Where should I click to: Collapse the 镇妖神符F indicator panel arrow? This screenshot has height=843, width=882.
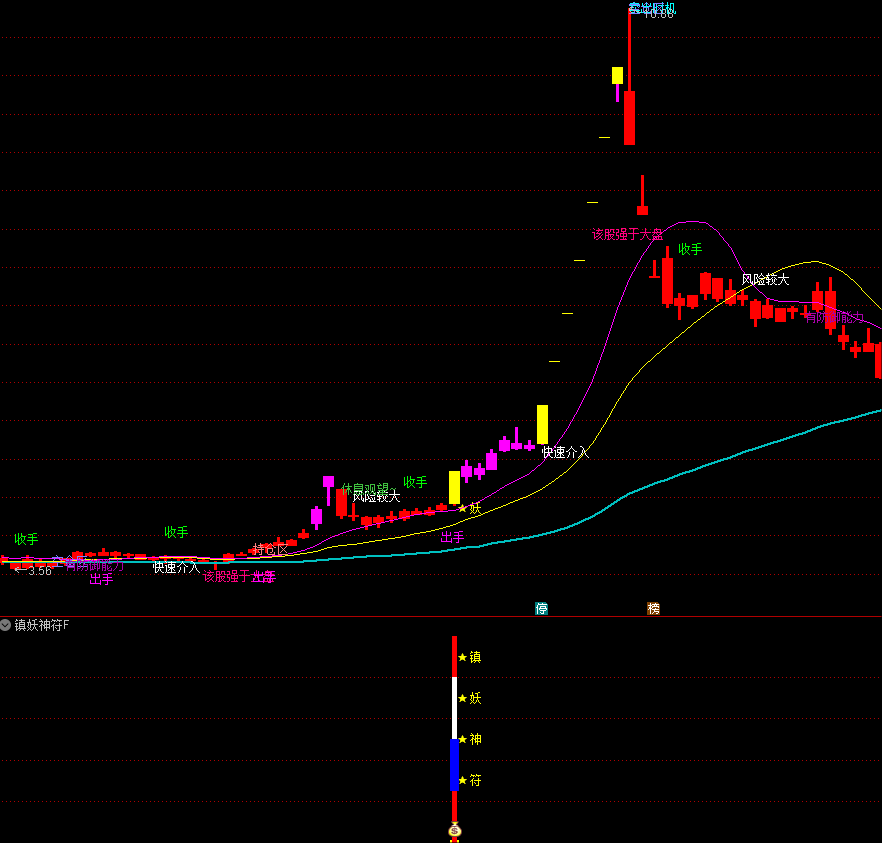tap(6, 625)
